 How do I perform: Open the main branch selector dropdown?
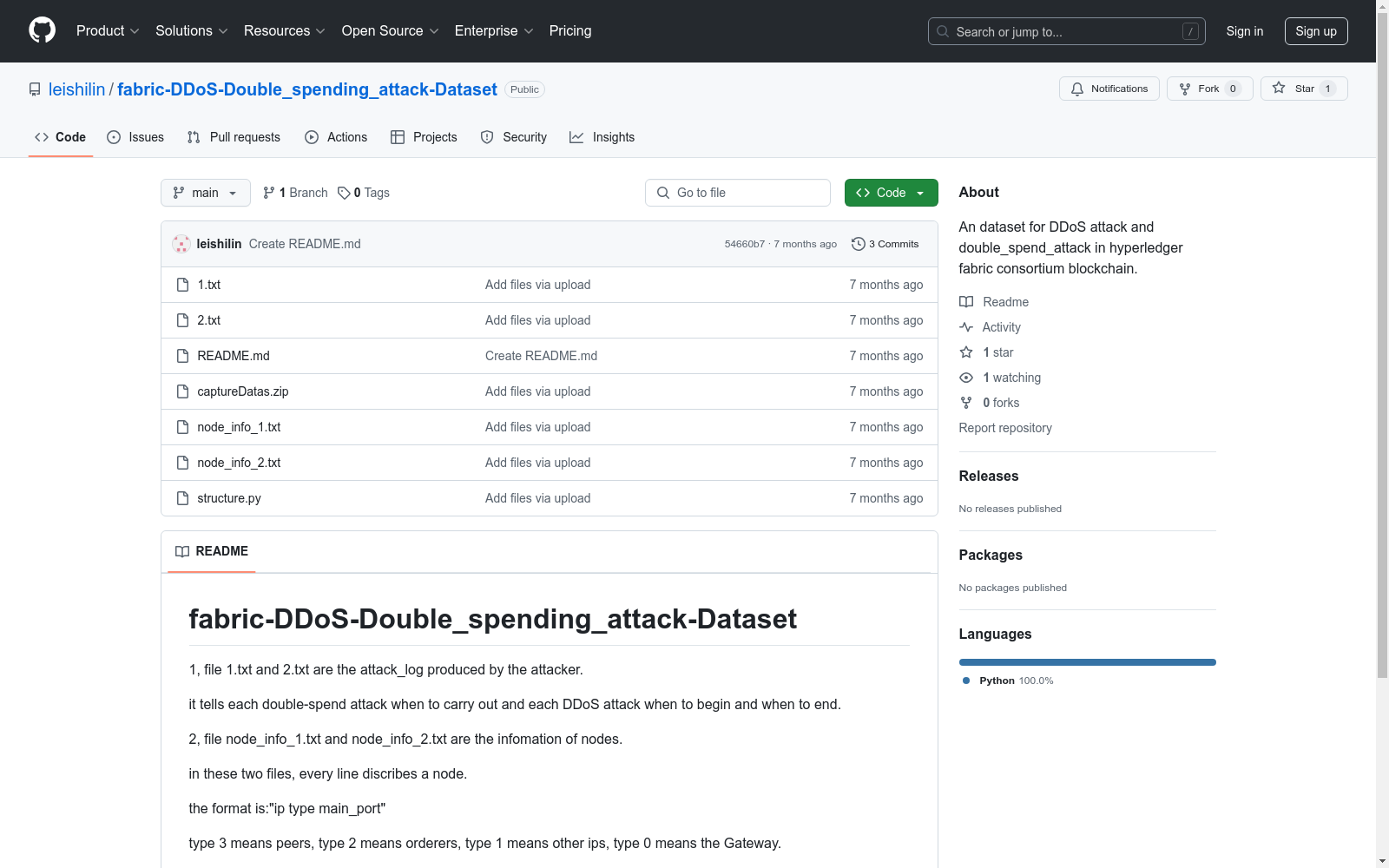tap(206, 193)
